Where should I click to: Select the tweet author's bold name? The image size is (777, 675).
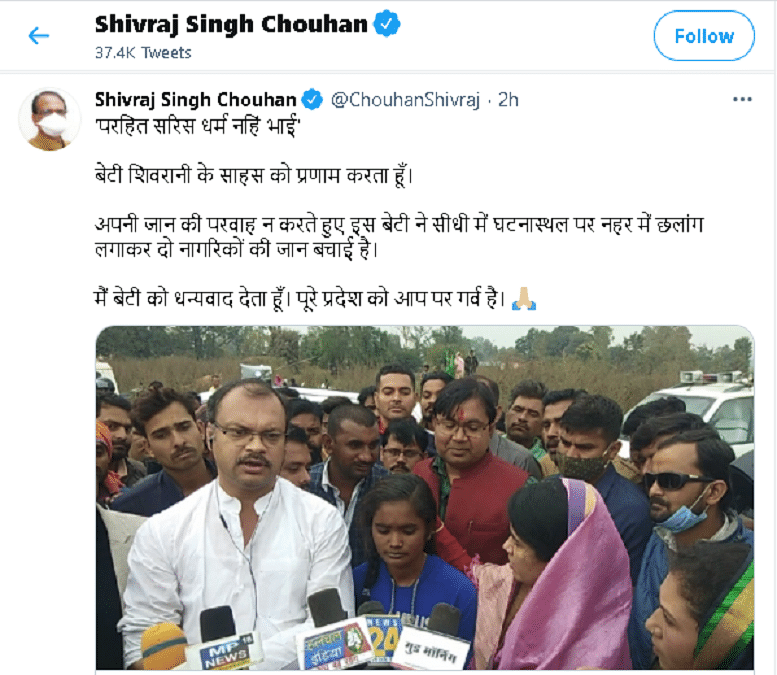[x=195, y=100]
